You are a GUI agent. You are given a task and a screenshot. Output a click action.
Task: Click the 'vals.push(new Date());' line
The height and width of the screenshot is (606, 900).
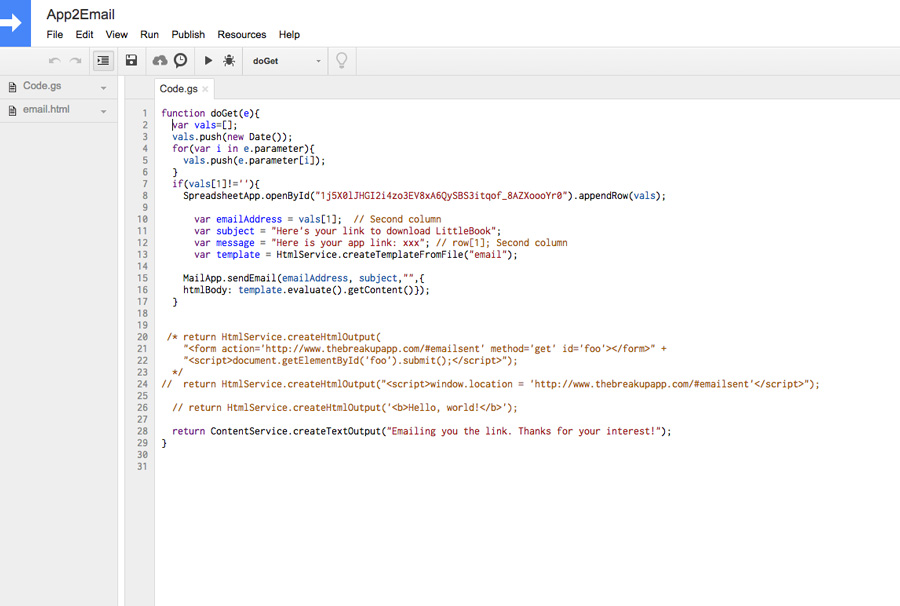point(232,137)
